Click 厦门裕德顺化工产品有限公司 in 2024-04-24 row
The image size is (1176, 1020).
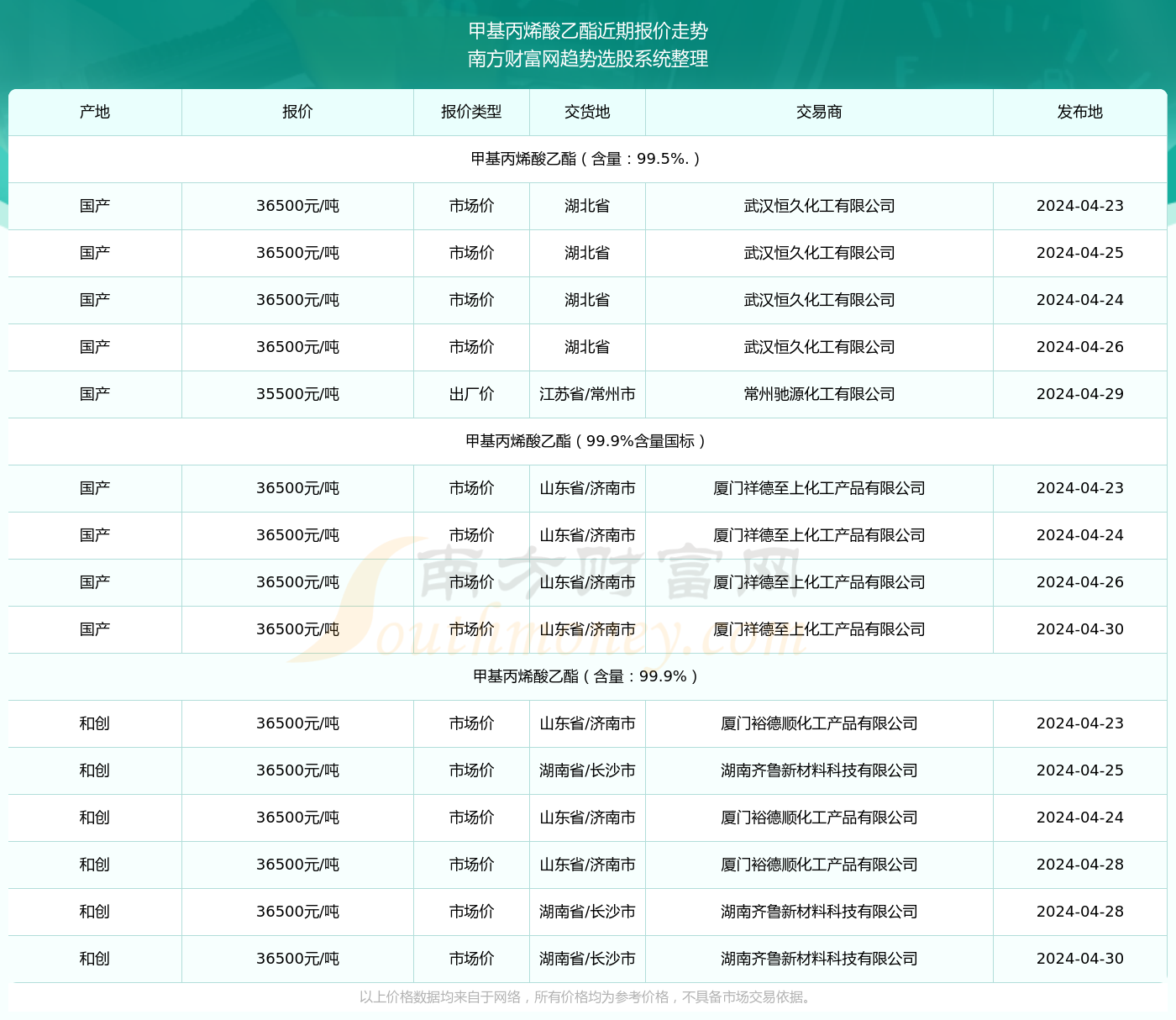819,818
